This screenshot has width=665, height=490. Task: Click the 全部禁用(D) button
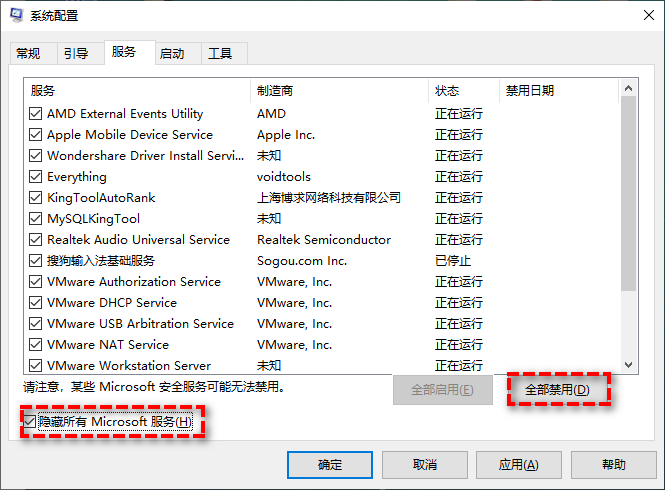pyautogui.click(x=558, y=389)
